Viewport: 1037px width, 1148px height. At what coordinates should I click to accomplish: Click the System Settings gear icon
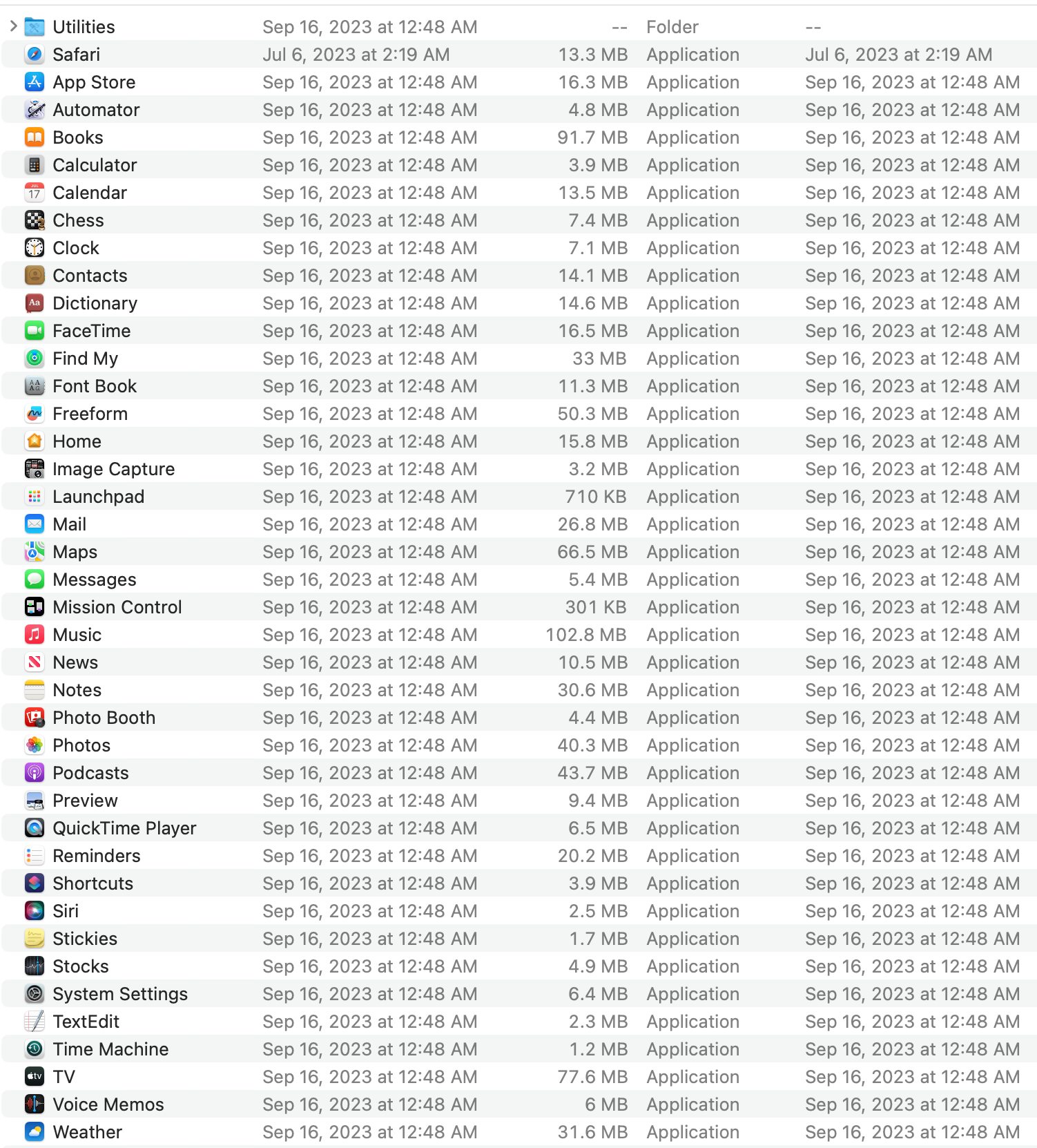point(35,994)
